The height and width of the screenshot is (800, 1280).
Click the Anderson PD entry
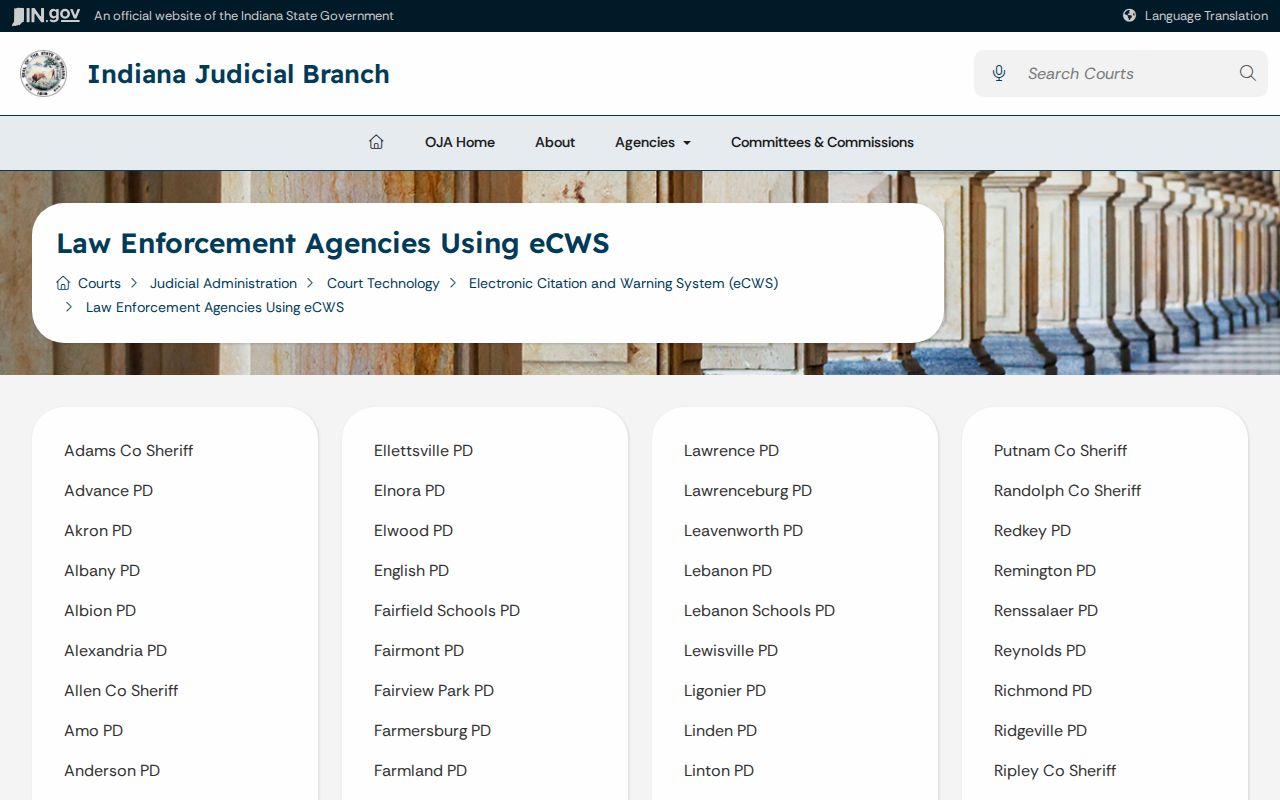tap(112, 770)
